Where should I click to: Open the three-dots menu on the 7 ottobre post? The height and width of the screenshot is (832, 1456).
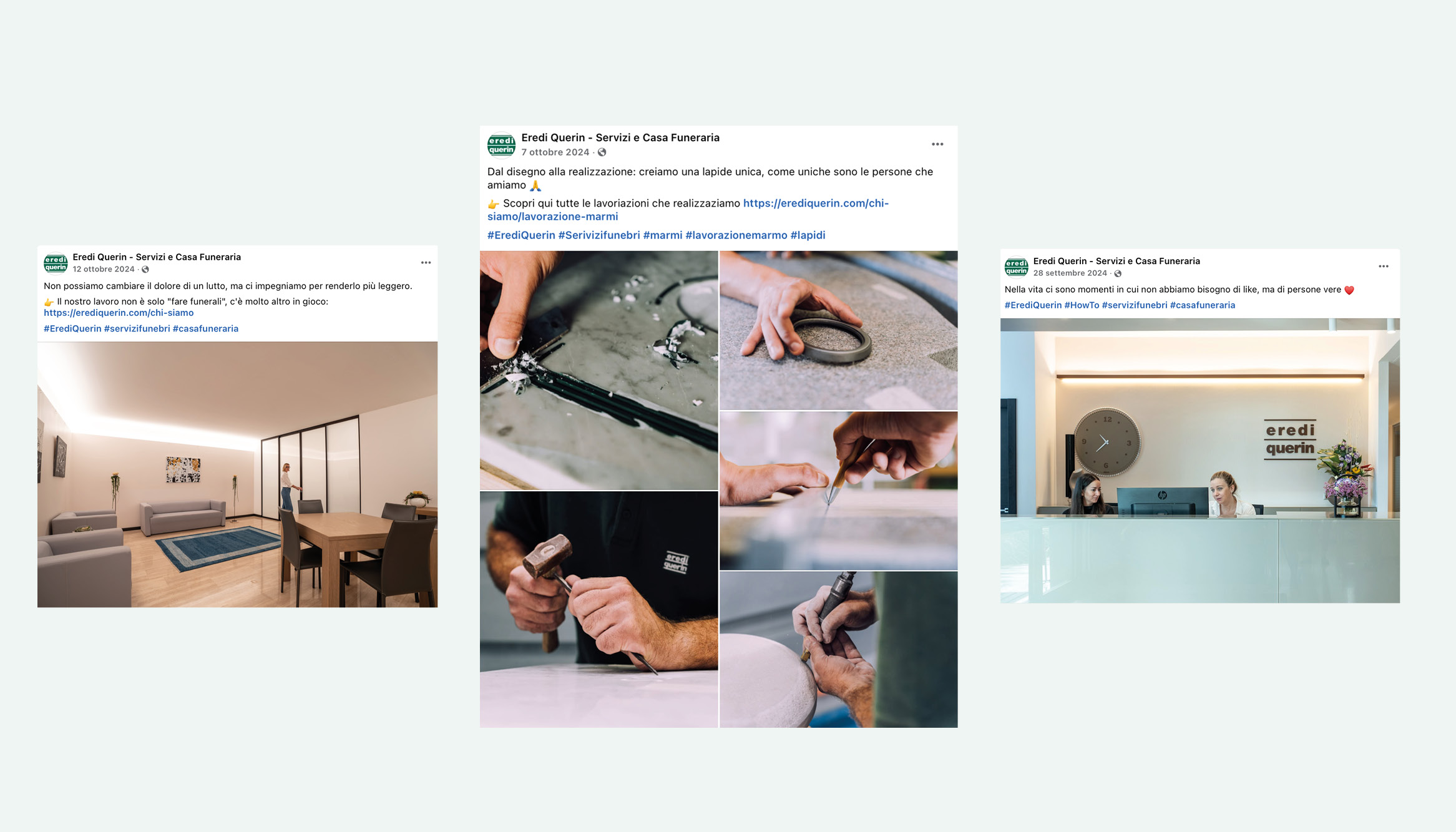click(x=937, y=144)
